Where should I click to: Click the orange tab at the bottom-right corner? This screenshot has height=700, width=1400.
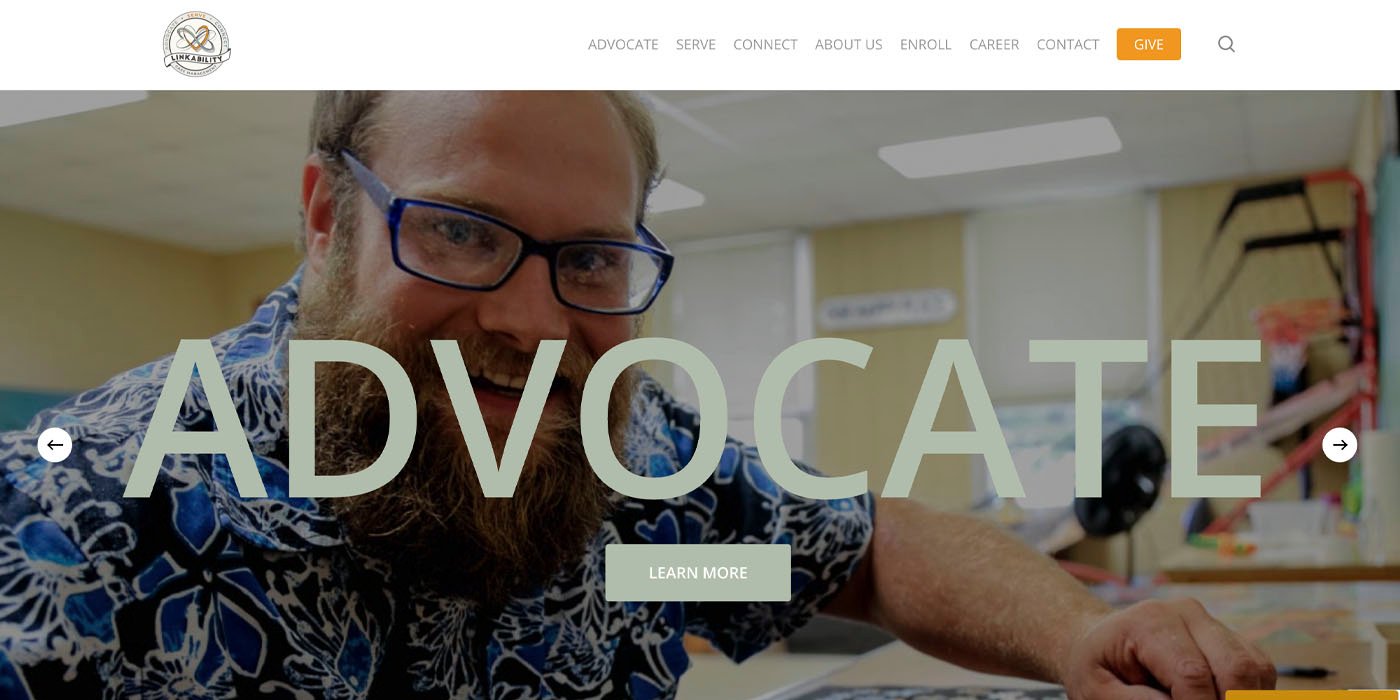[1312, 695]
